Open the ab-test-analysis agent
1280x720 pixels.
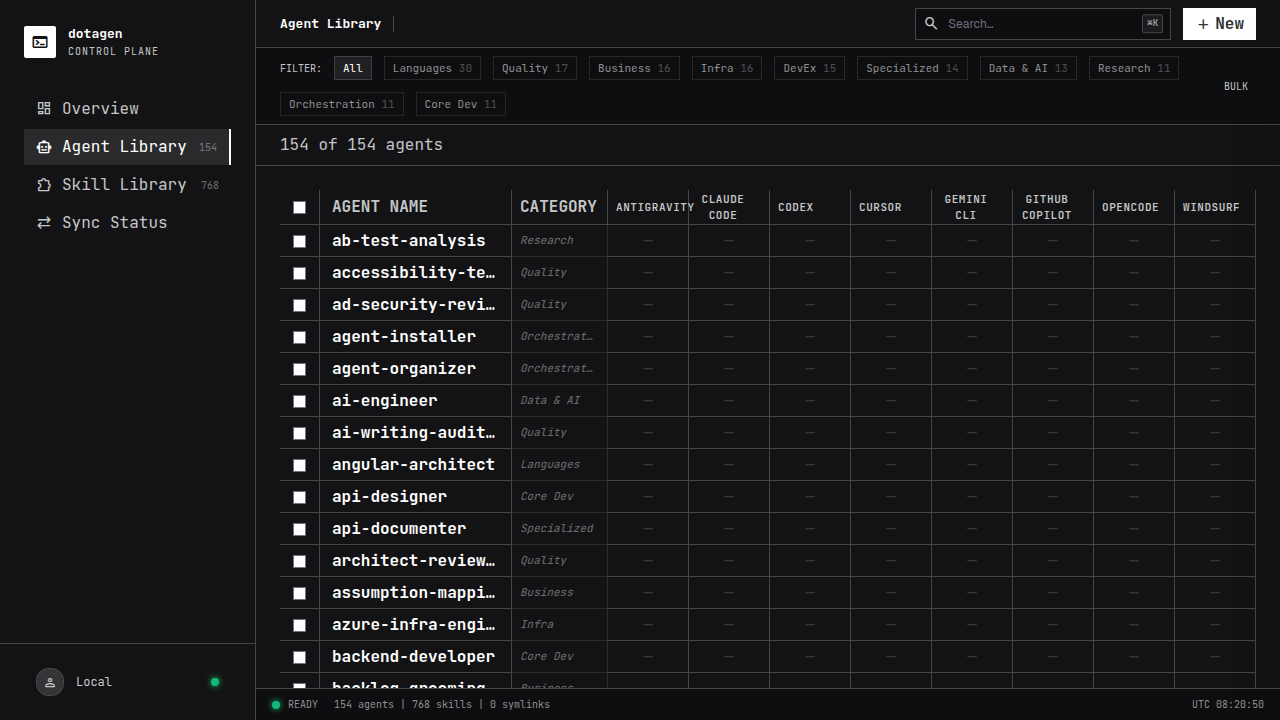pyautogui.click(x=408, y=241)
